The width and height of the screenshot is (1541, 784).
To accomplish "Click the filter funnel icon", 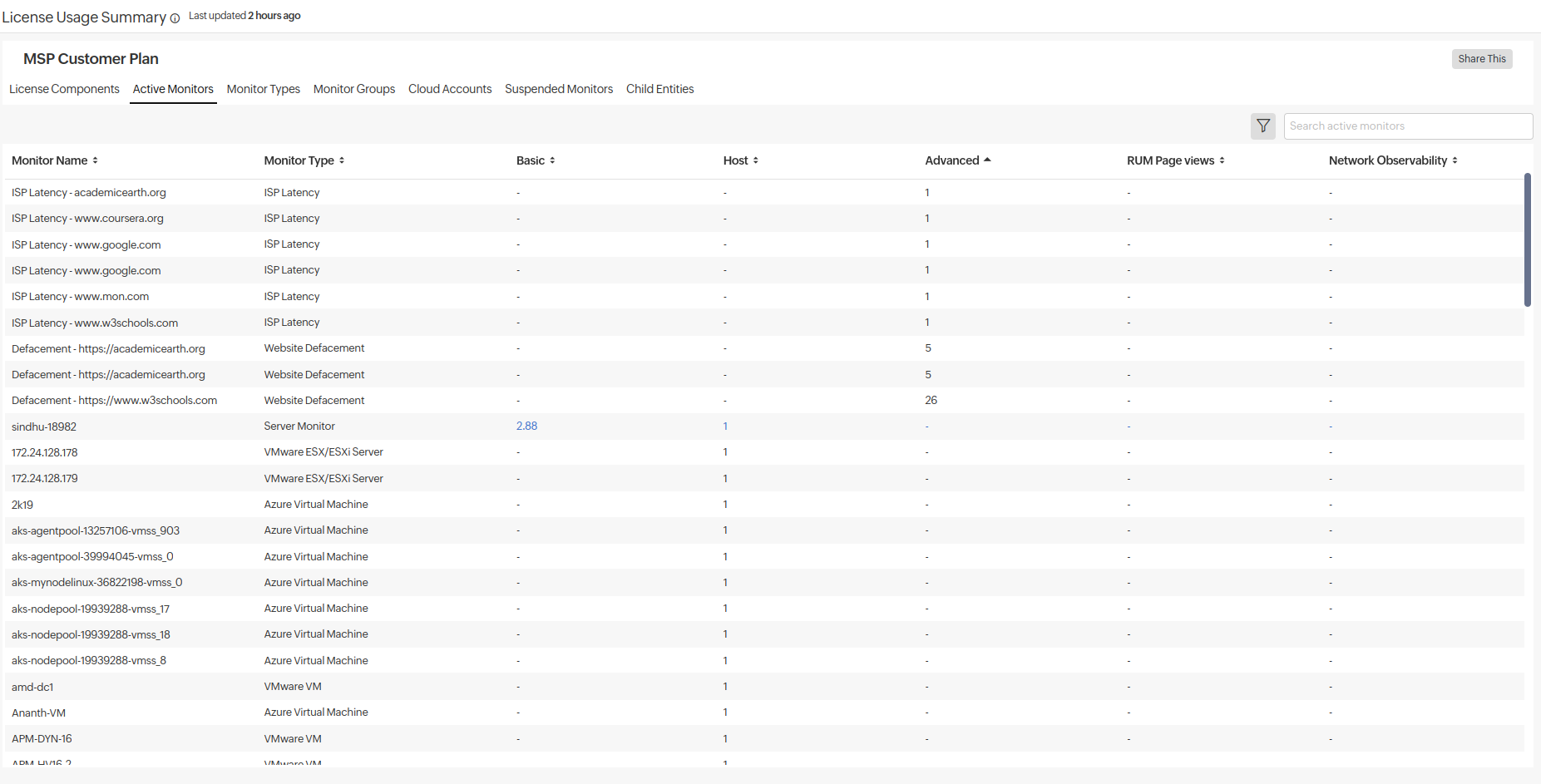I will pyautogui.click(x=1262, y=126).
